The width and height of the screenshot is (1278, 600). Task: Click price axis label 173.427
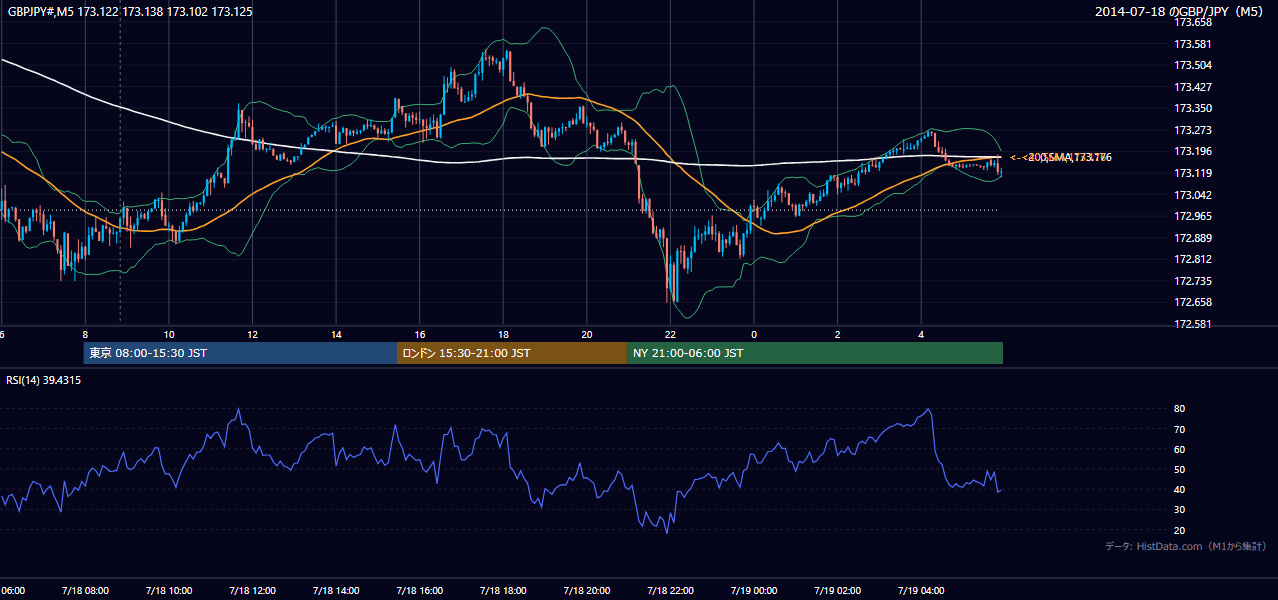1192,87
